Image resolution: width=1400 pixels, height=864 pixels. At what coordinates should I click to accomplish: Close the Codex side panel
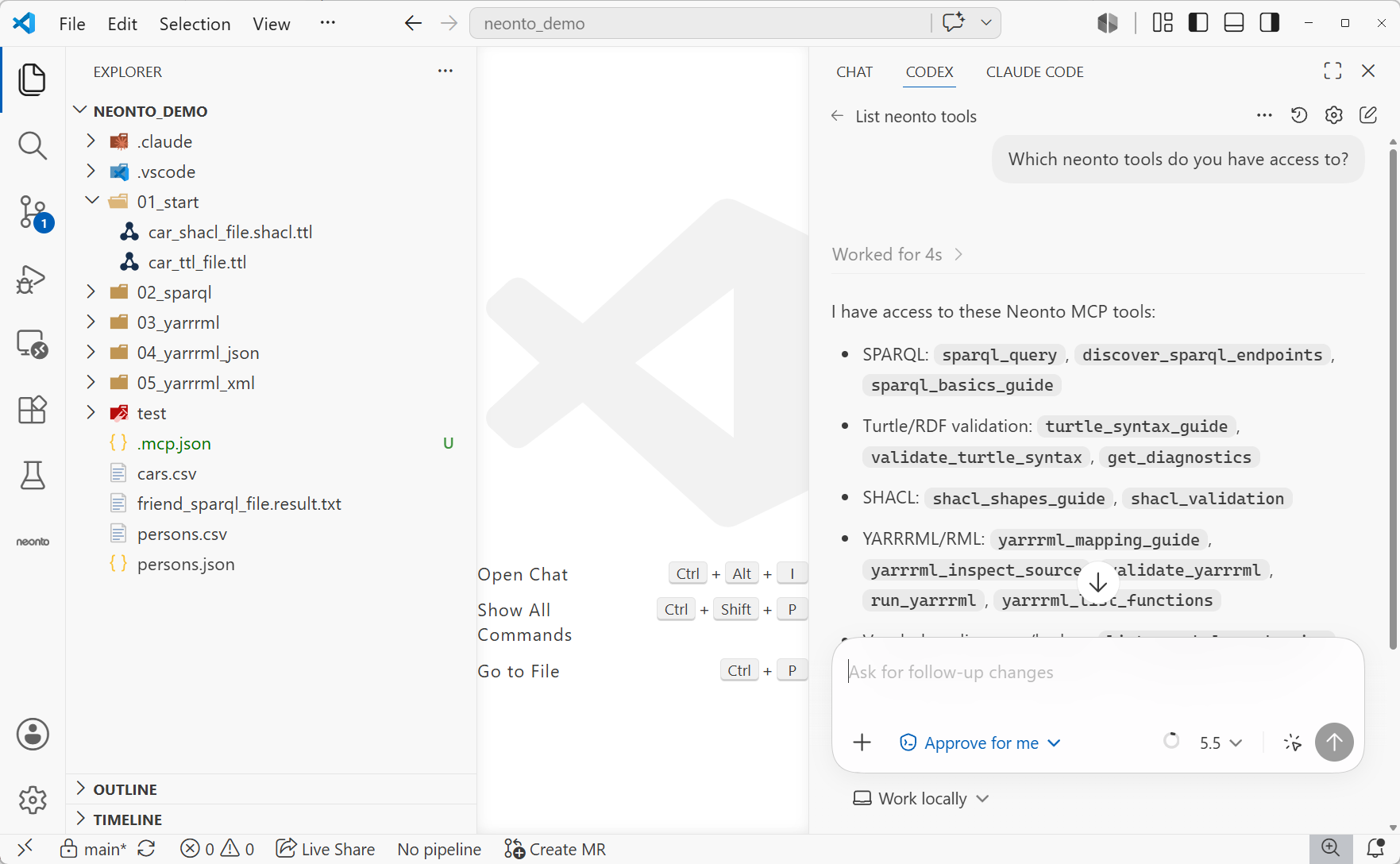click(1368, 71)
